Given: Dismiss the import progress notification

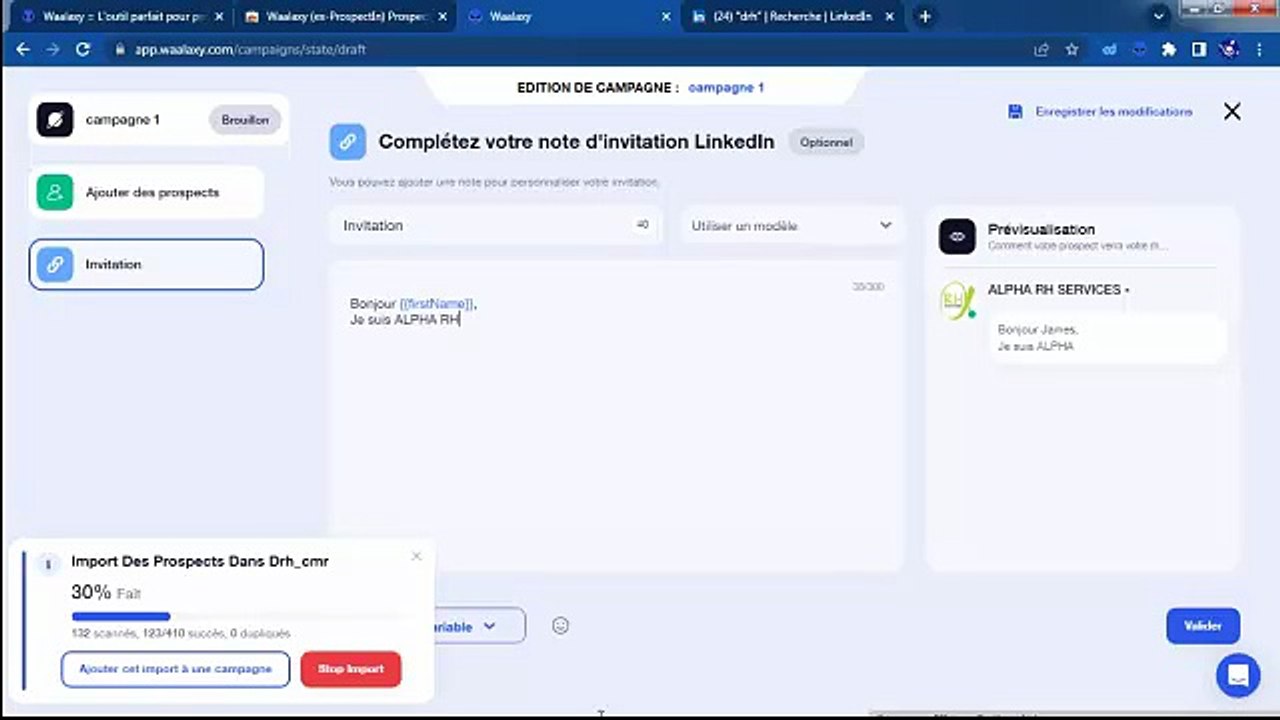Looking at the screenshot, I should click(416, 556).
